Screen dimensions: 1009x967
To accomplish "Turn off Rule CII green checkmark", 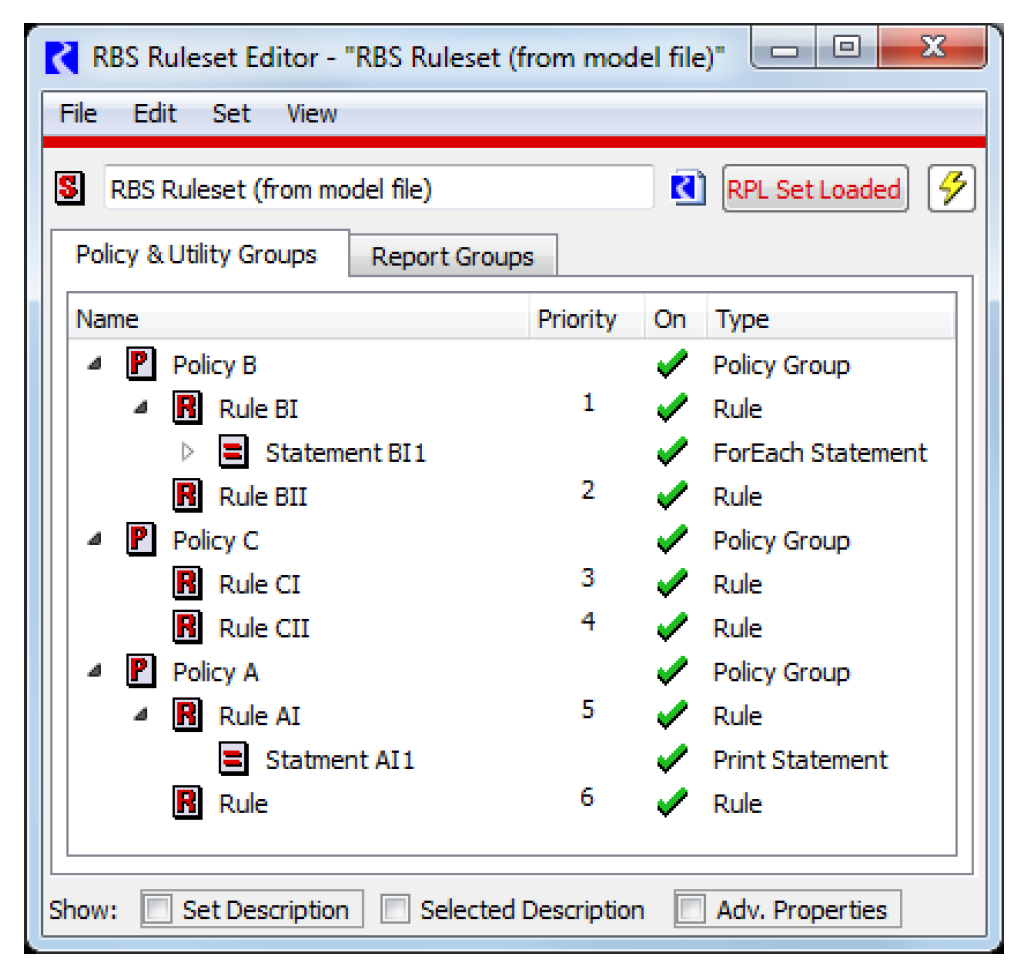I will pos(671,628).
